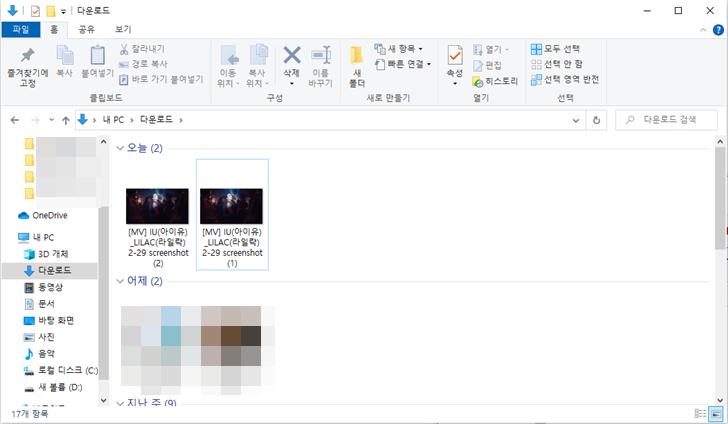Collapse the ribbon with the chevron

coord(703,30)
